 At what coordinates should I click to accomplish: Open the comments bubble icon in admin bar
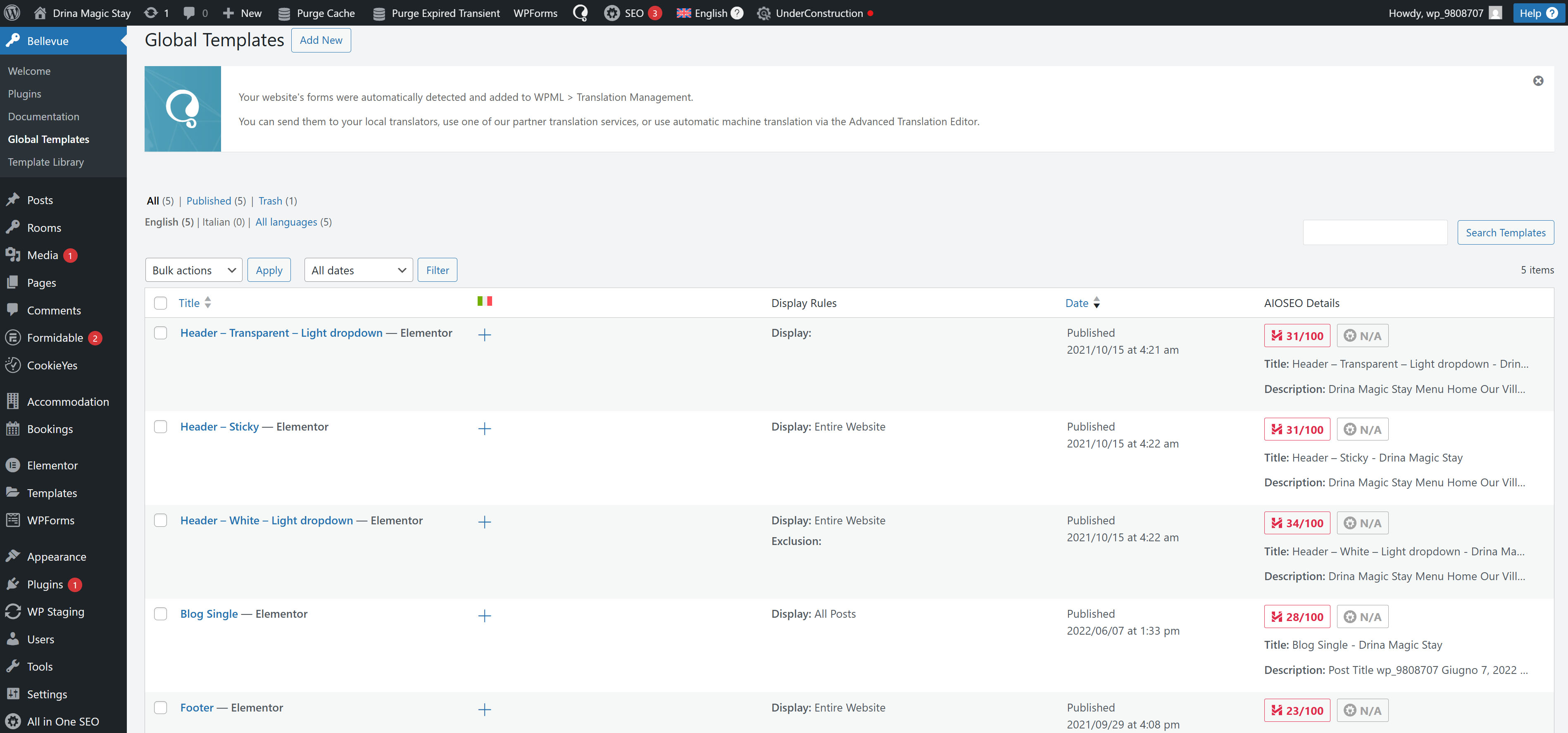[x=189, y=13]
